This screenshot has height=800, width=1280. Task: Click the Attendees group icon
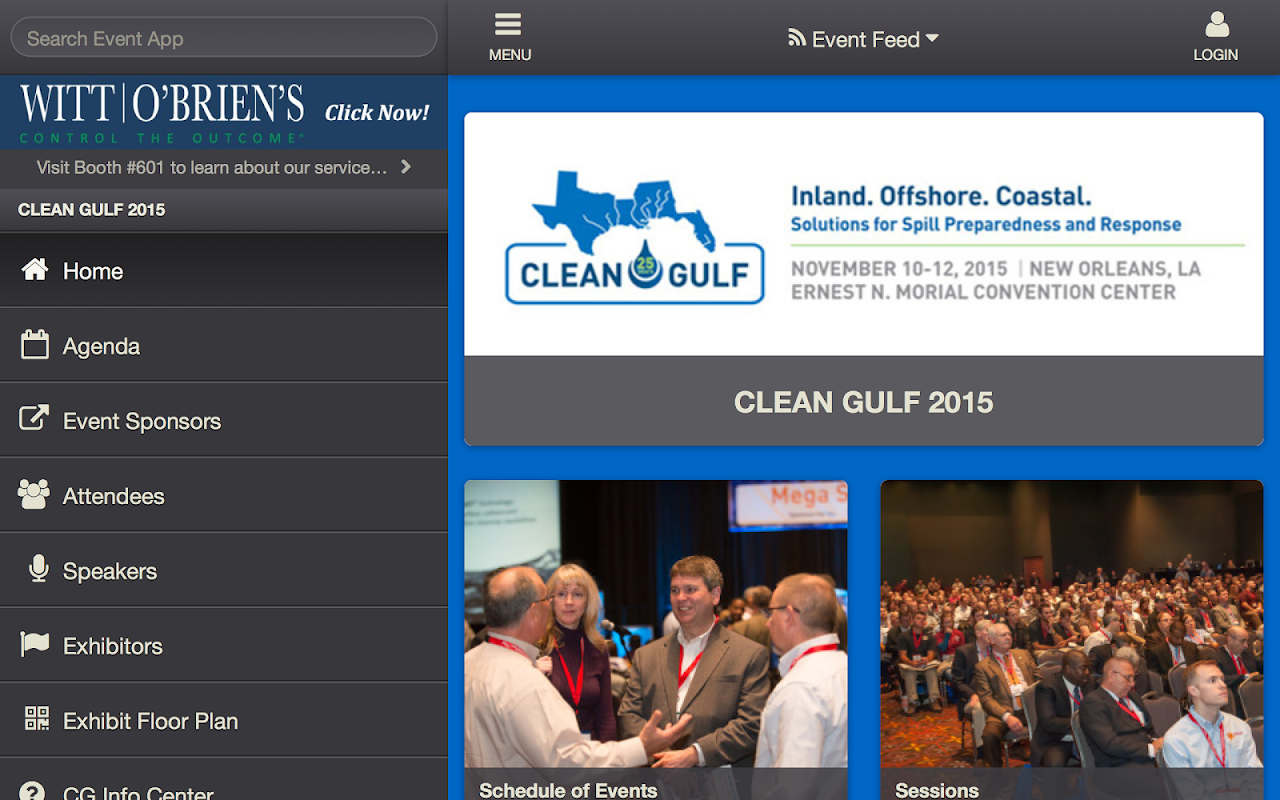click(34, 494)
